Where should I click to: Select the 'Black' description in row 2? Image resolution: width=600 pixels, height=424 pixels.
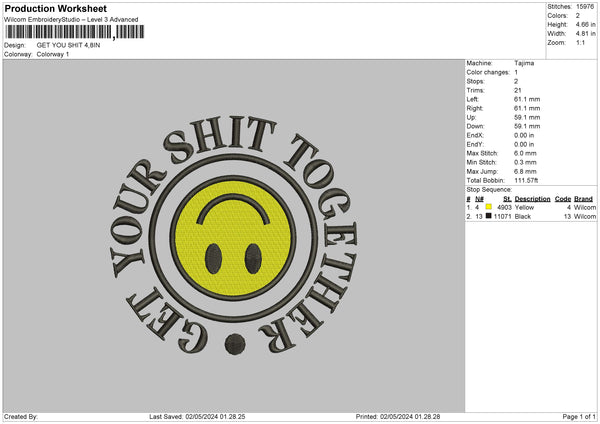click(523, 217)
